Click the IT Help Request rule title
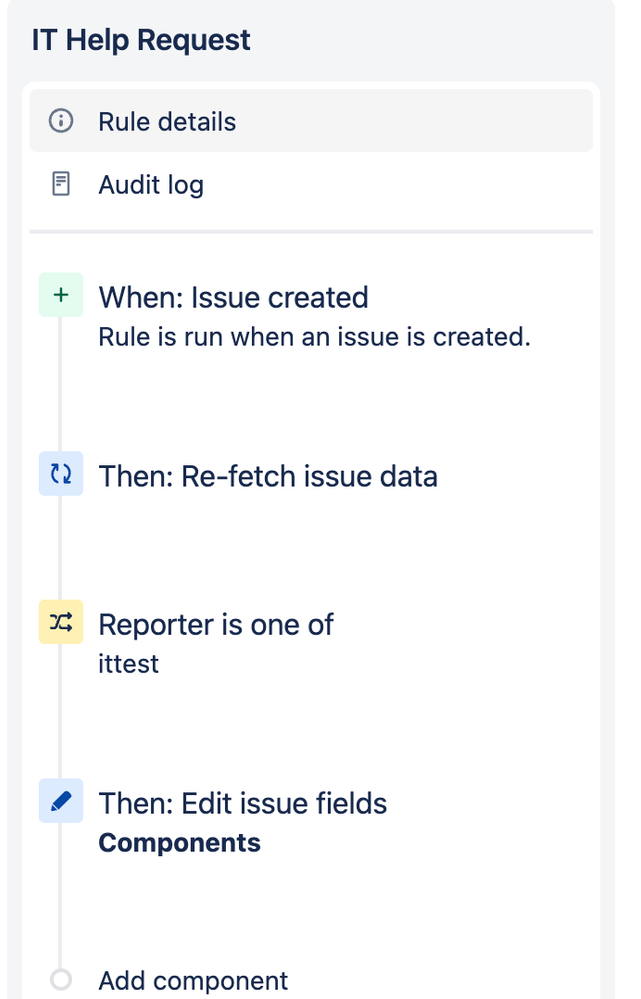 (x=141, y=40)
